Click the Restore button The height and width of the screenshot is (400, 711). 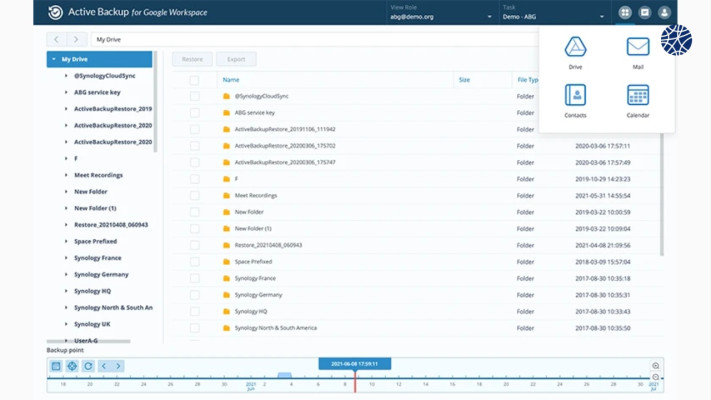(192, 59)
